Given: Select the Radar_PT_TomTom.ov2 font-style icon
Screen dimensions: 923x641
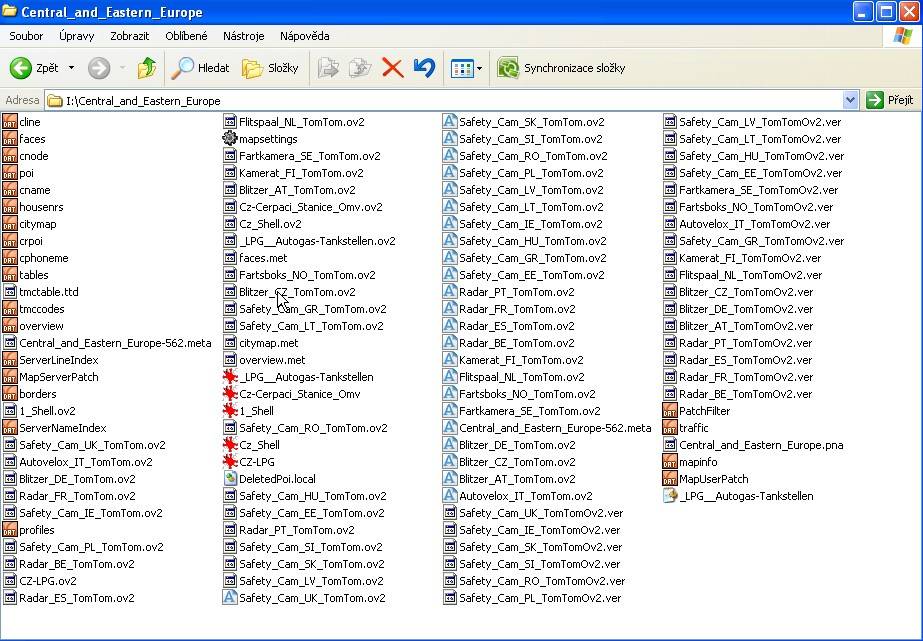Looking at the screenshot, I should pyautogui.click(x=450, y=292).
